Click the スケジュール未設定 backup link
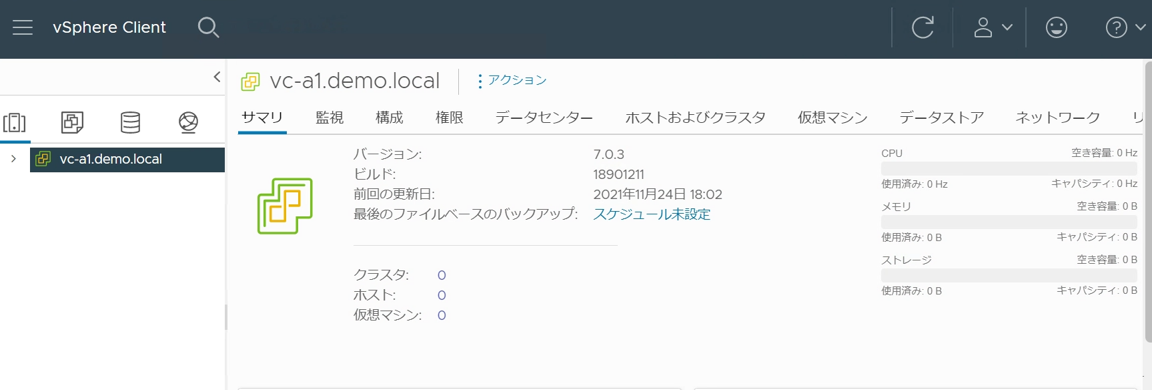Image resolution: width=1152 pixels, height=390 pixels. 652,214
